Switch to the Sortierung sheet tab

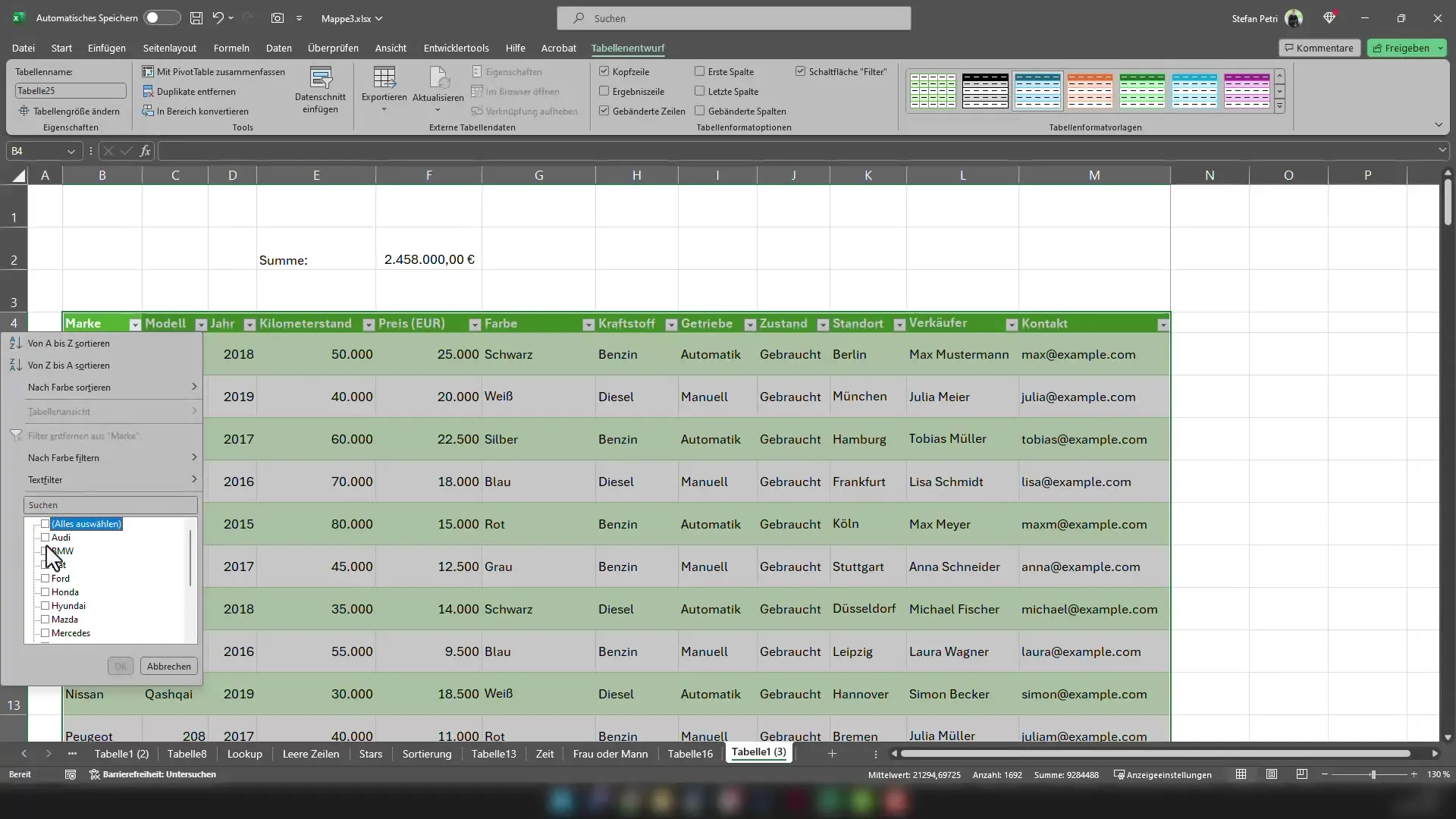tap(427, 753)
